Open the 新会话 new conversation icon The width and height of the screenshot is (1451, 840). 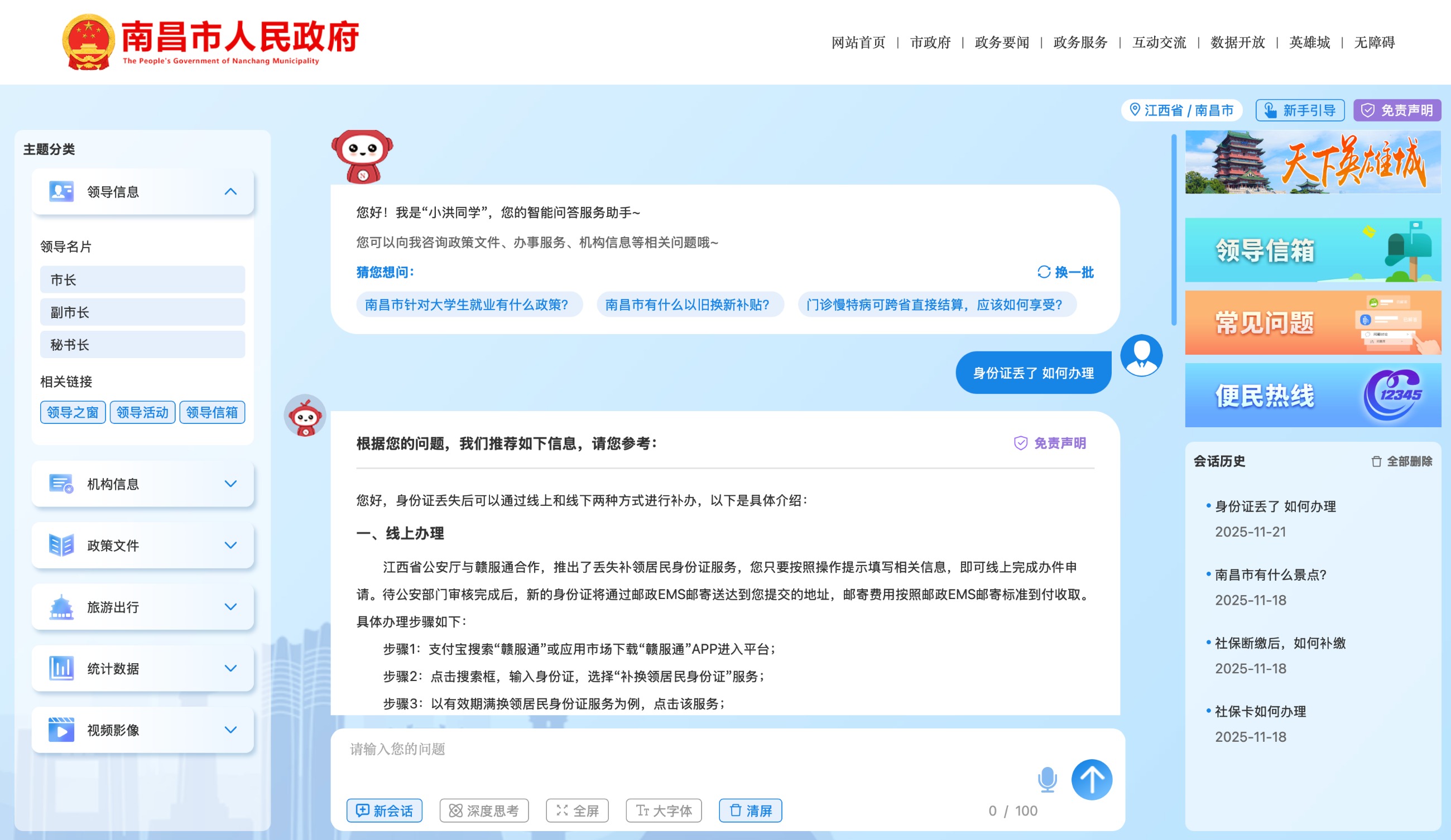pos(362,810)
